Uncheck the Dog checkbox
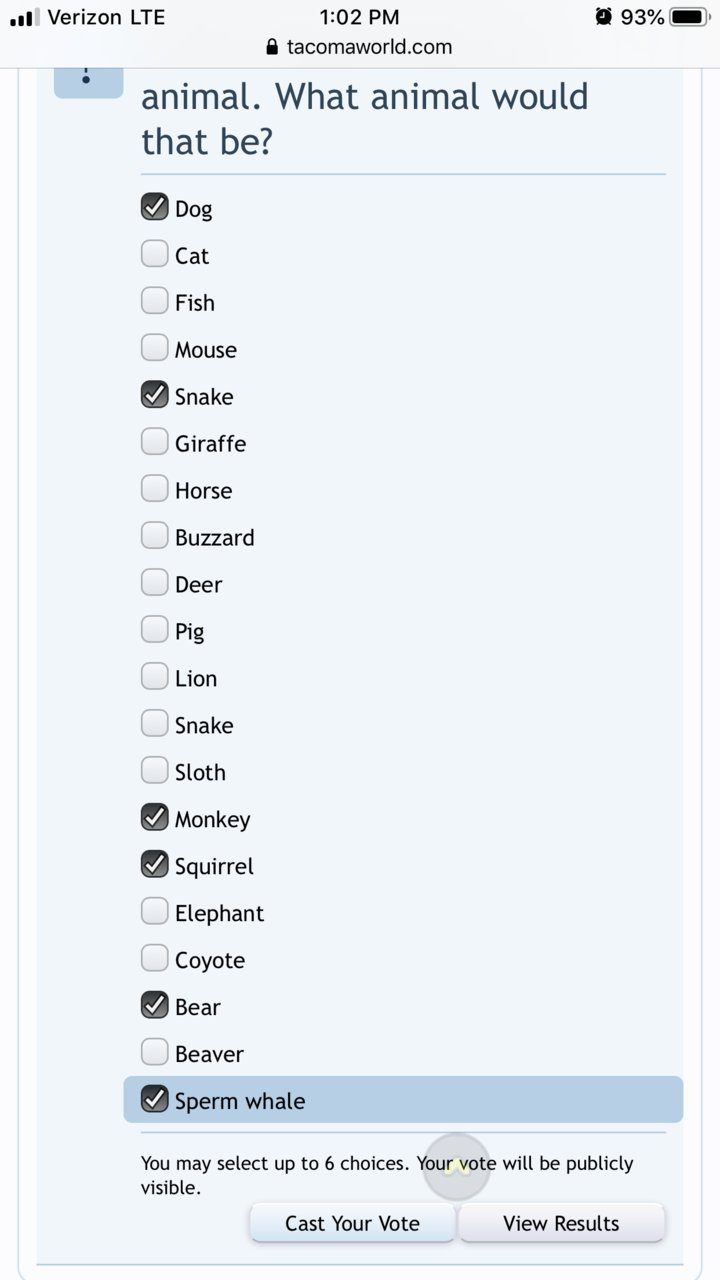The image size is (720, 1280). 154,207
